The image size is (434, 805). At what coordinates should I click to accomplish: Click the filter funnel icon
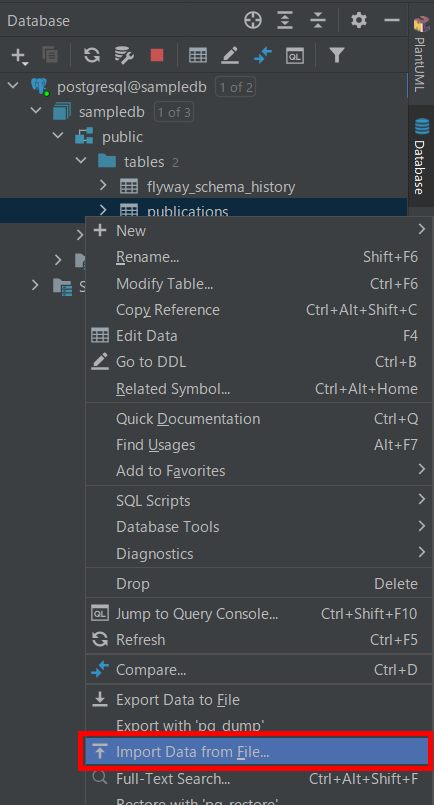(x=336, y=55)
